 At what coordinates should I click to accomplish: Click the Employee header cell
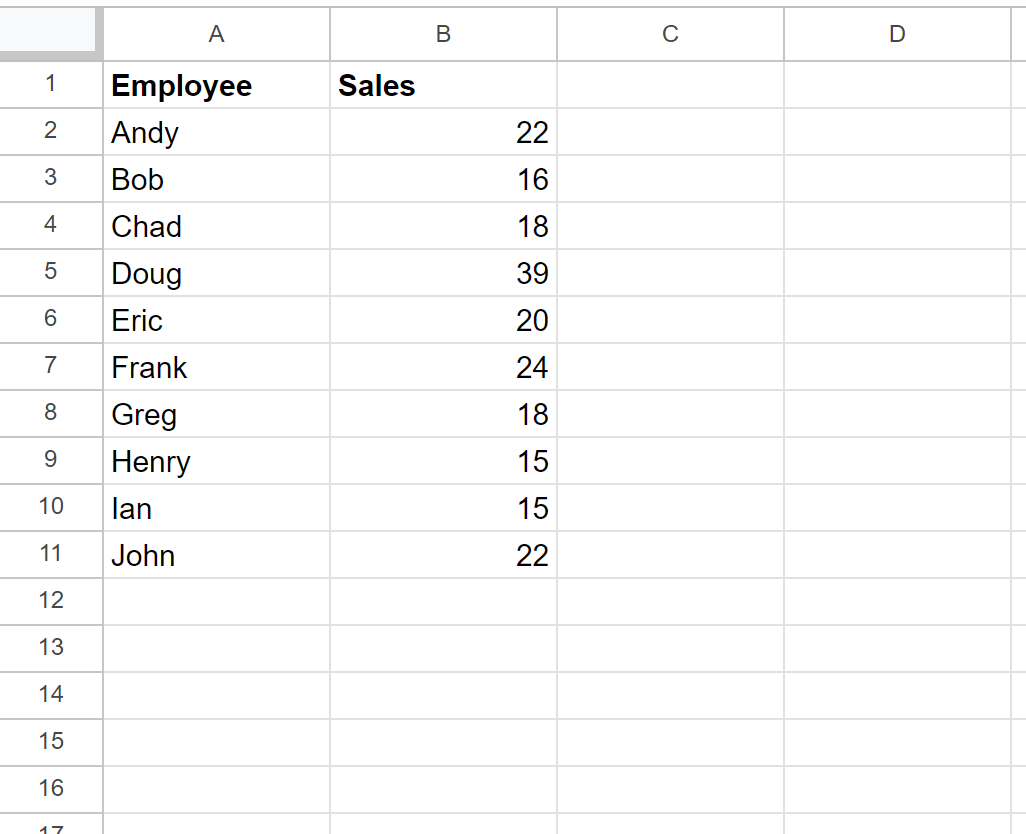pos(216,85)
